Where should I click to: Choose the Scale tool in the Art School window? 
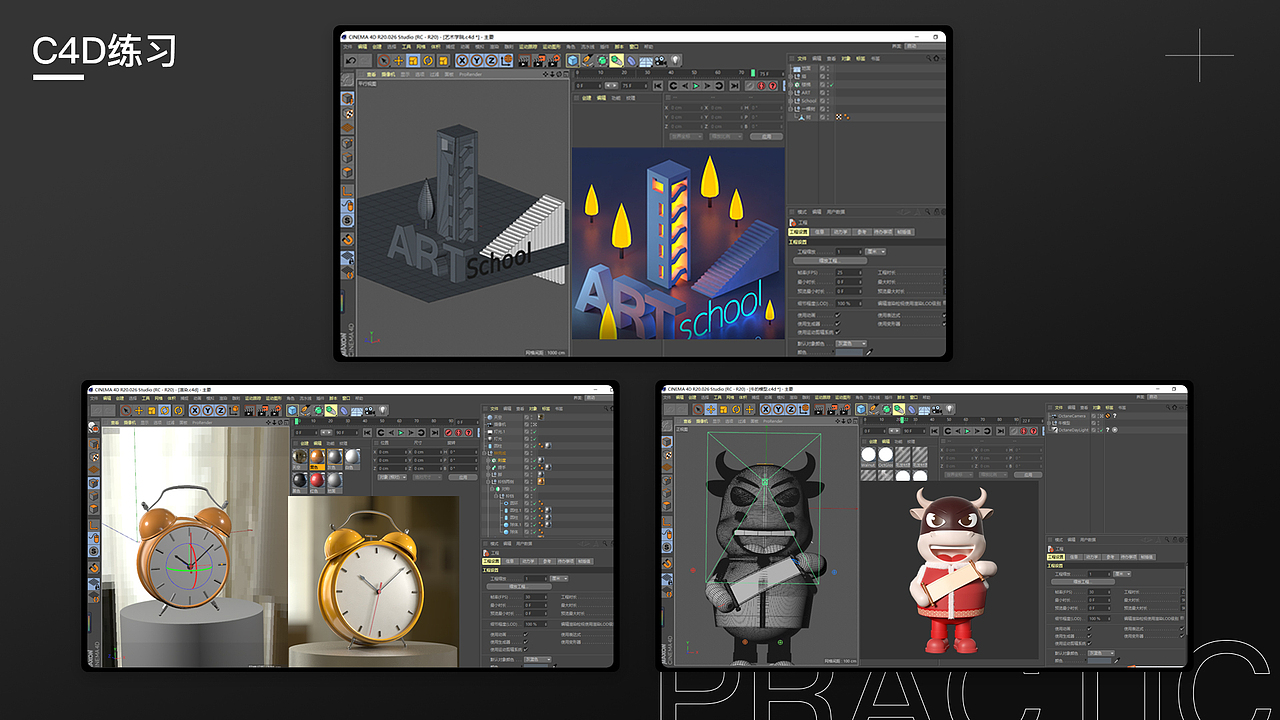pos(414,60)
